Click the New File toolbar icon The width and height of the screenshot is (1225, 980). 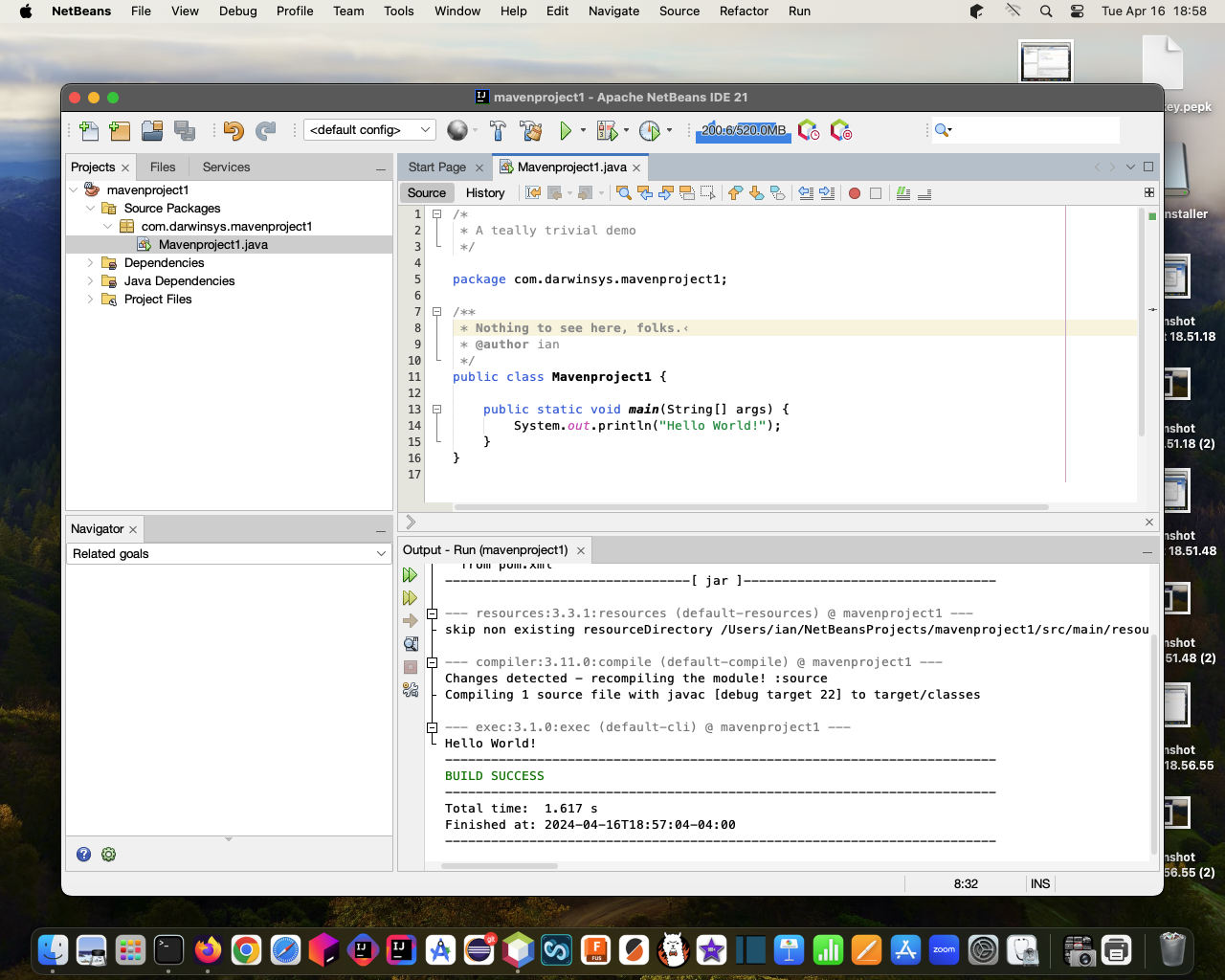point(89,130)
